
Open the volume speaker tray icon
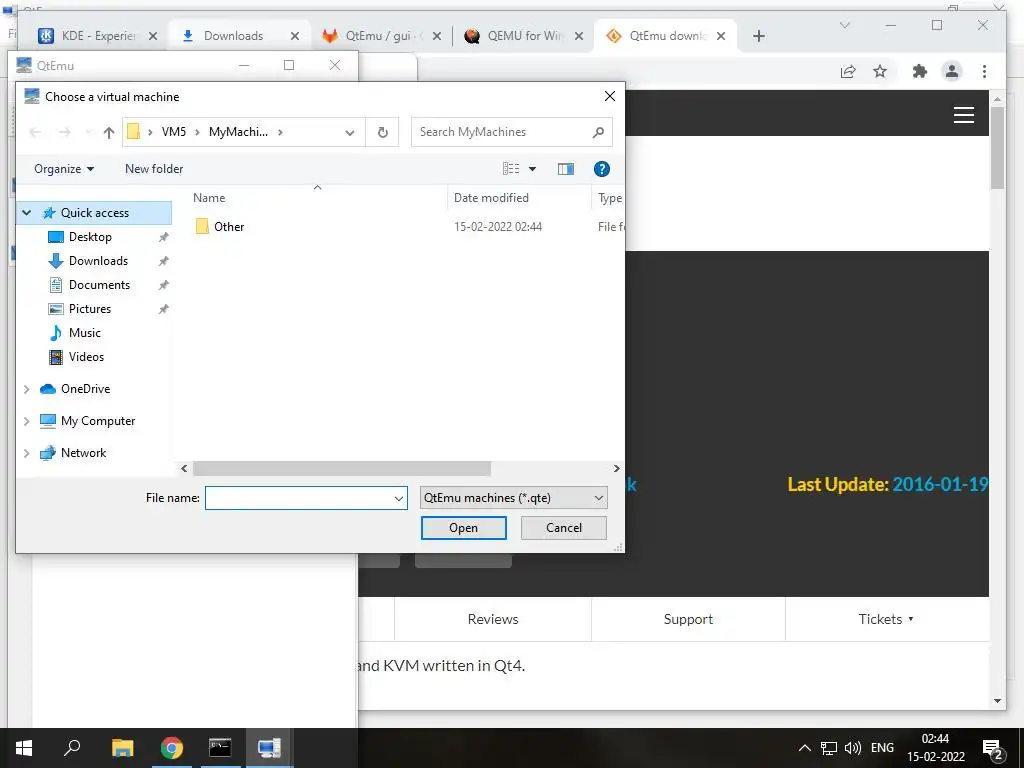click(852, 748)
